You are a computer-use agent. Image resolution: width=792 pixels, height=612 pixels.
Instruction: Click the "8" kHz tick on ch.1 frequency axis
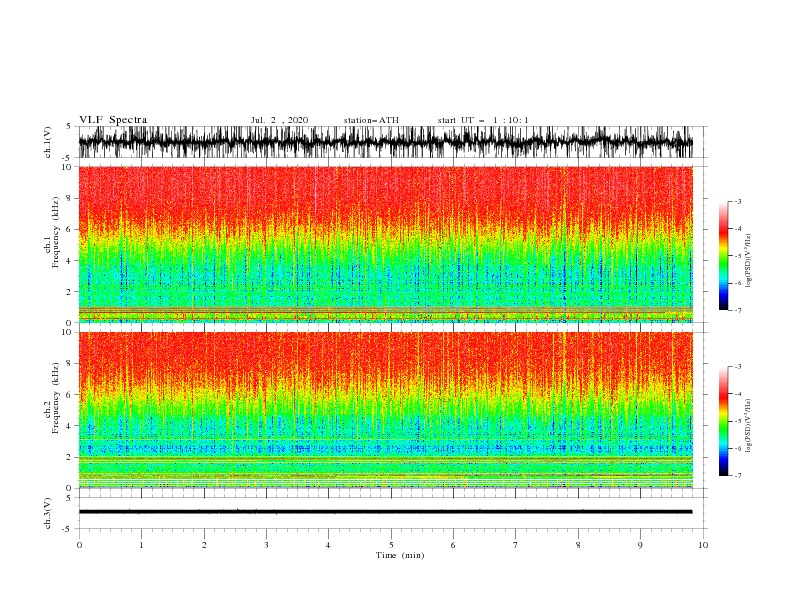70,198
